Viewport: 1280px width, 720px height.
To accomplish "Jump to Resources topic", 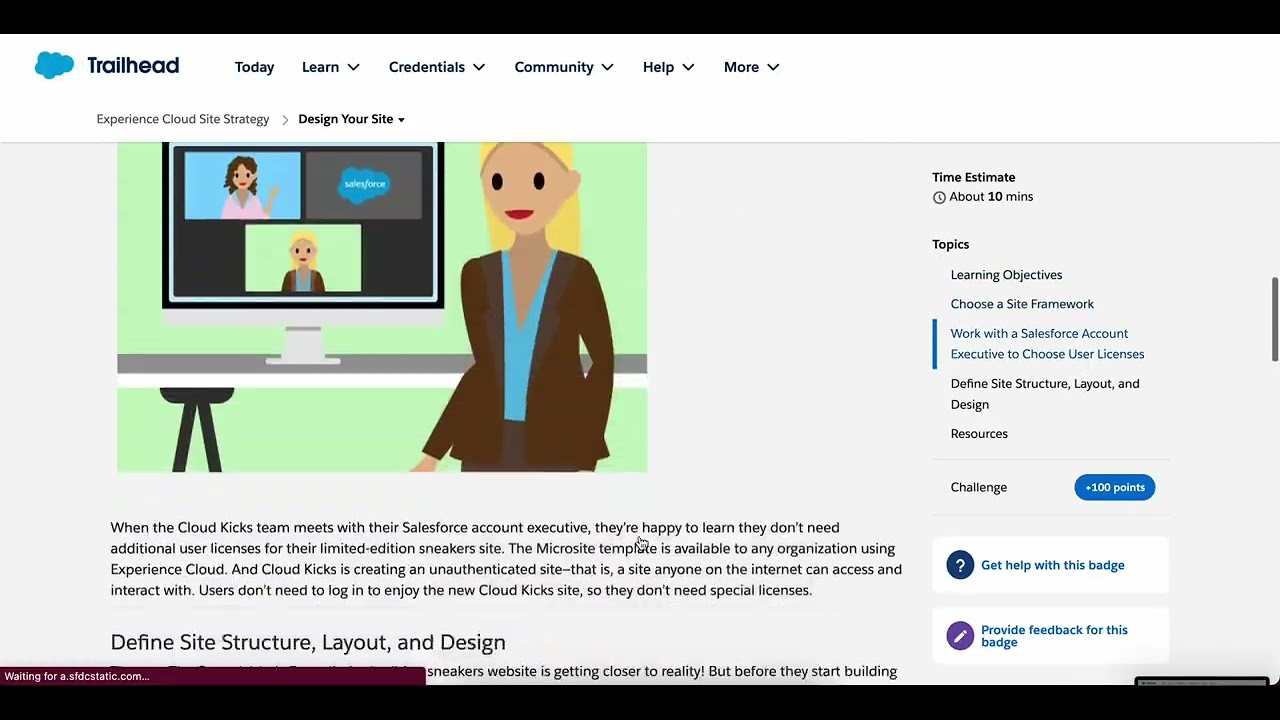I will click(x=979, y=434).
